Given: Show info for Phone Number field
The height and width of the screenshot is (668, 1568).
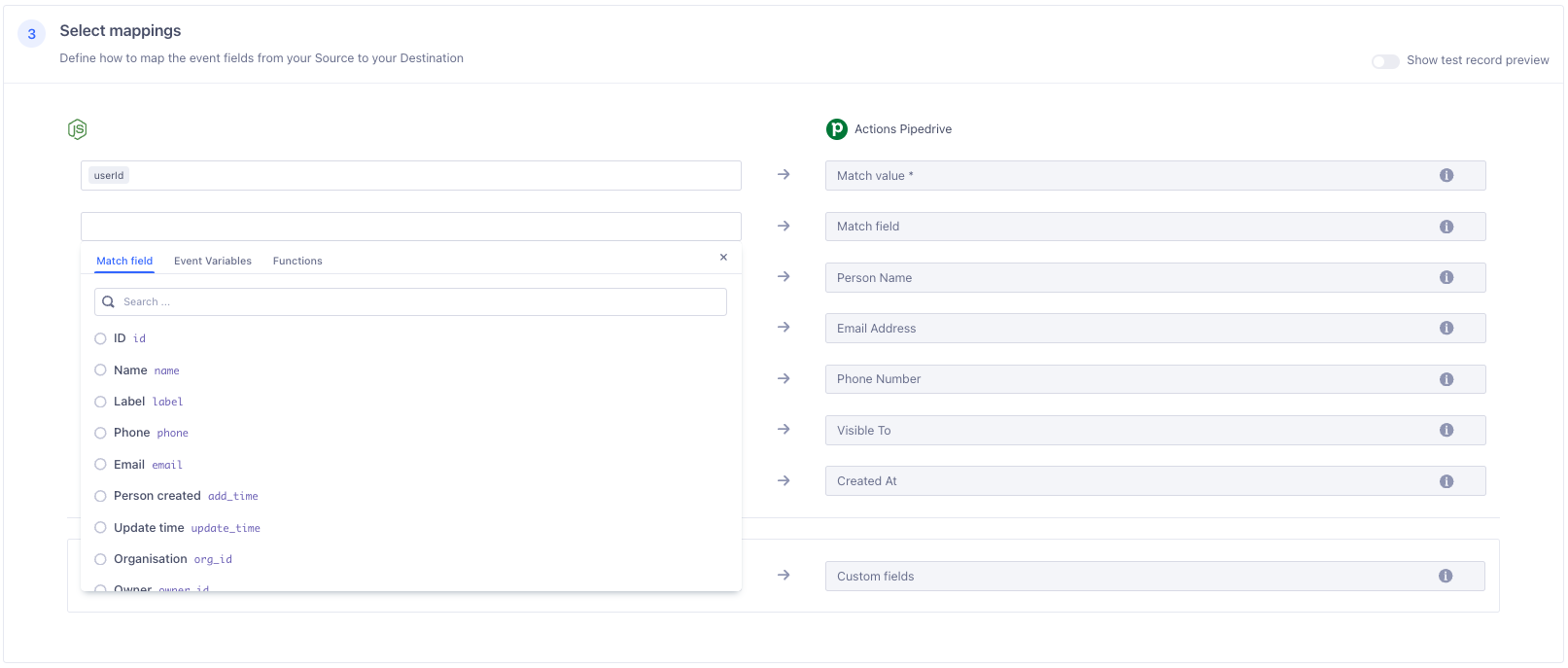Looking at the screenshot, I should (x=1446, y=379).
